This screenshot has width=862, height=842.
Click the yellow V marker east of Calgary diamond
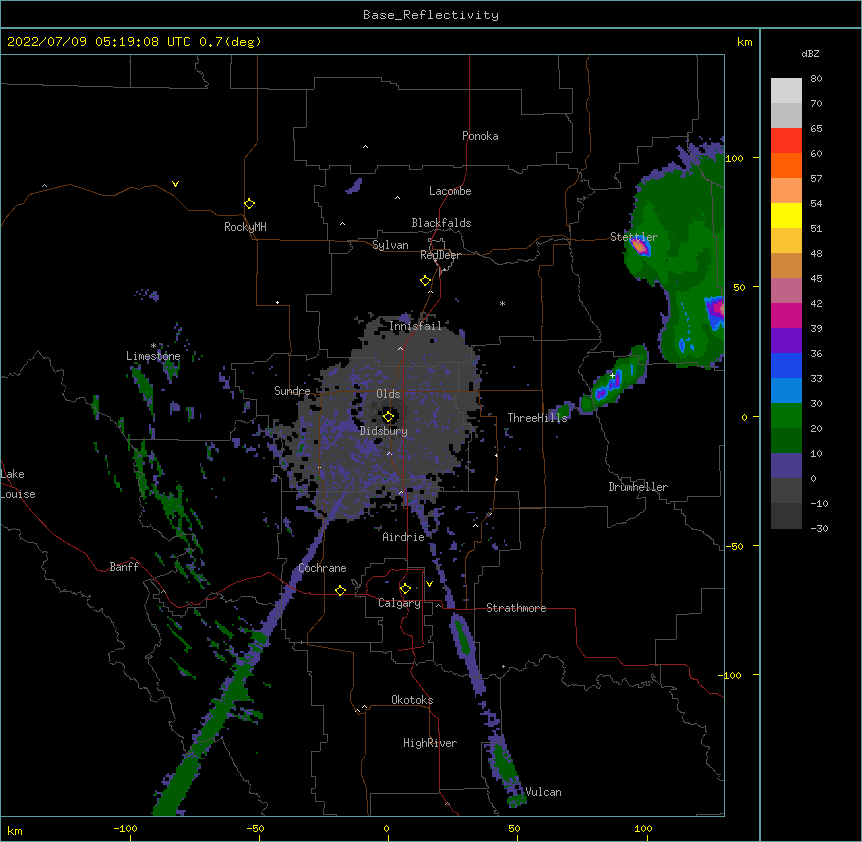click(429, 584)
